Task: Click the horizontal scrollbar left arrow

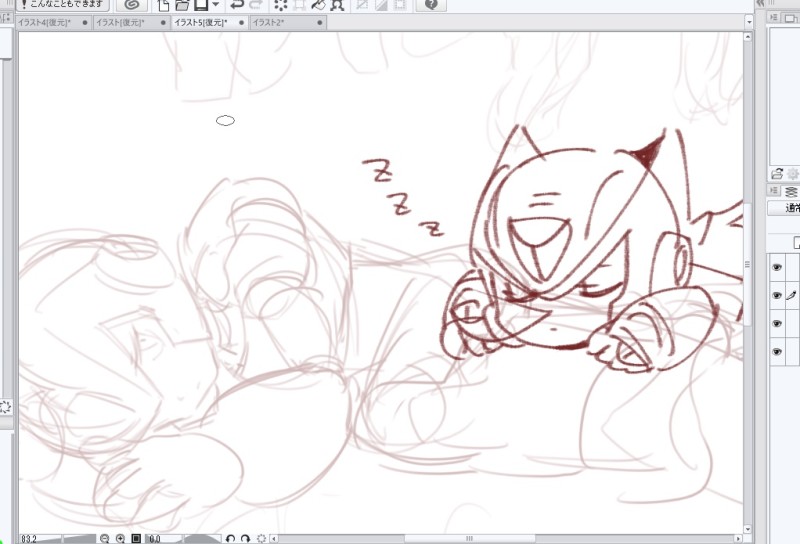Action: pos(274,539)
